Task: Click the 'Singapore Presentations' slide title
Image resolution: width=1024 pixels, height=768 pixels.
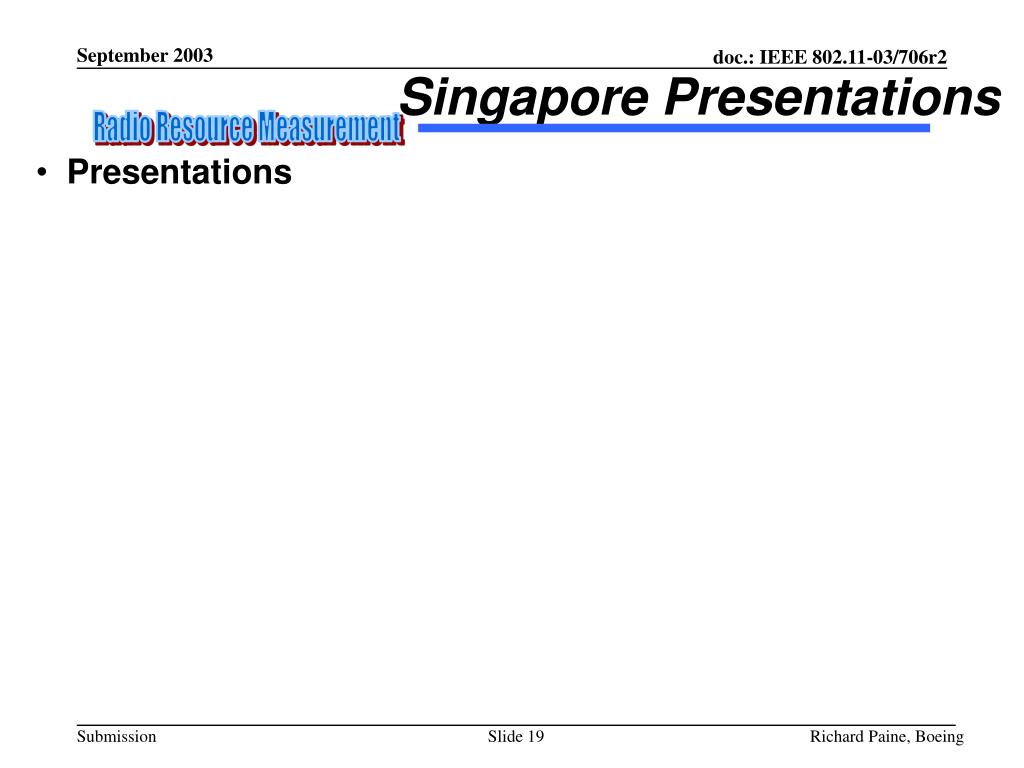Action: [x=700, y=98]
